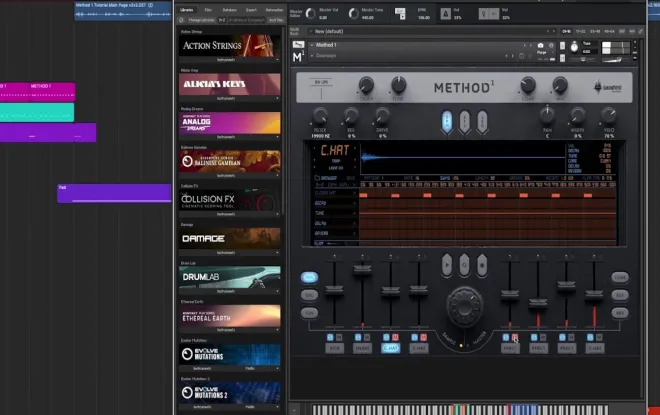
Task: Click the Kontakt Tune knob
Action: click(x=574, y=47)
